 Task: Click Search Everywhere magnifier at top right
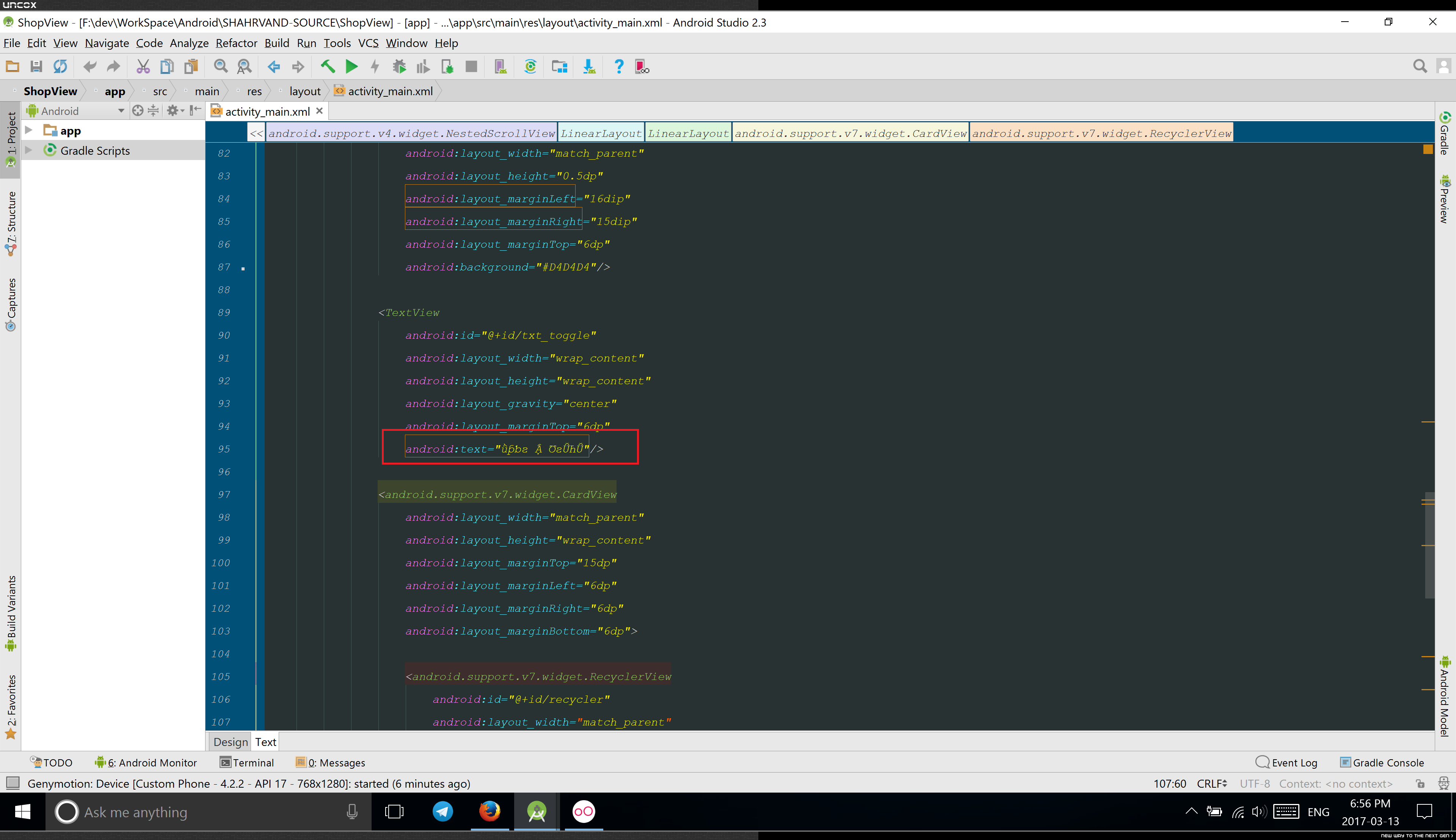1420,66
